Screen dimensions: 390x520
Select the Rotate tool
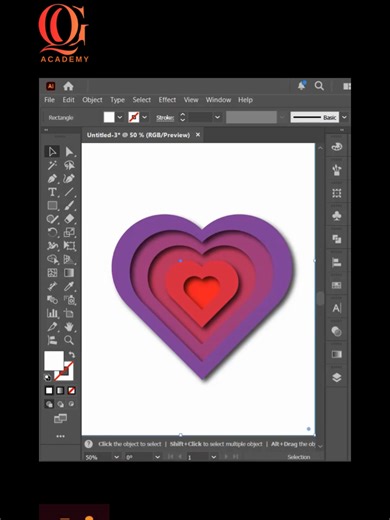point(52,232)
